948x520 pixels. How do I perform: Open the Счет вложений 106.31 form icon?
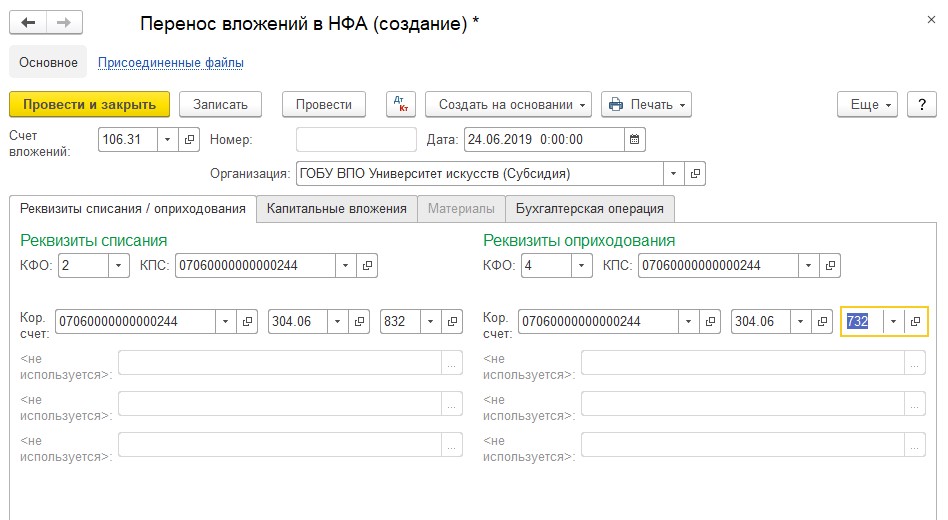[x=189, y=140]
